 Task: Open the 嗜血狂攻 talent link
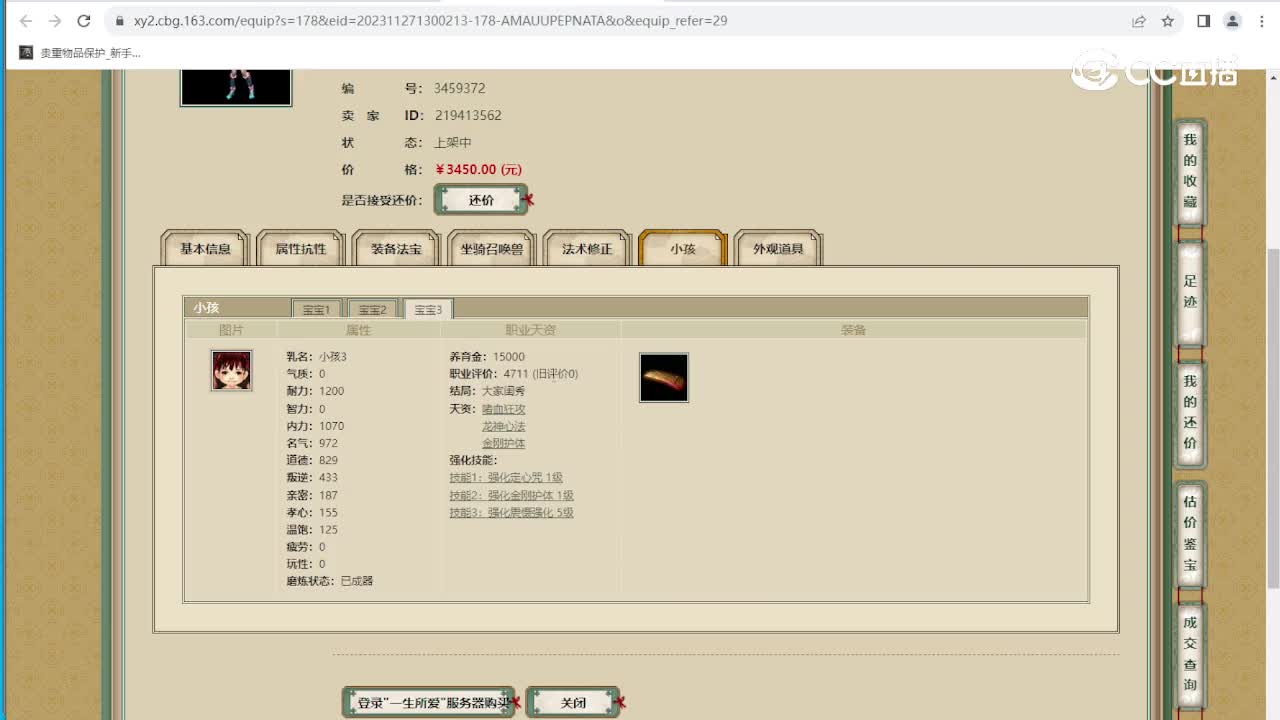(504, 409)
